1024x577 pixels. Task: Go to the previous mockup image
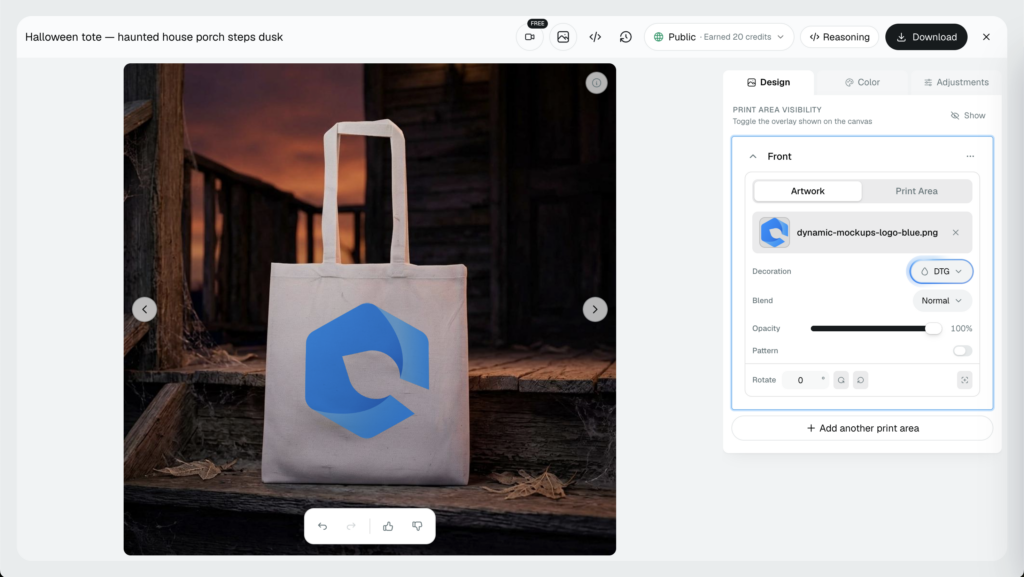click(144, 309)
